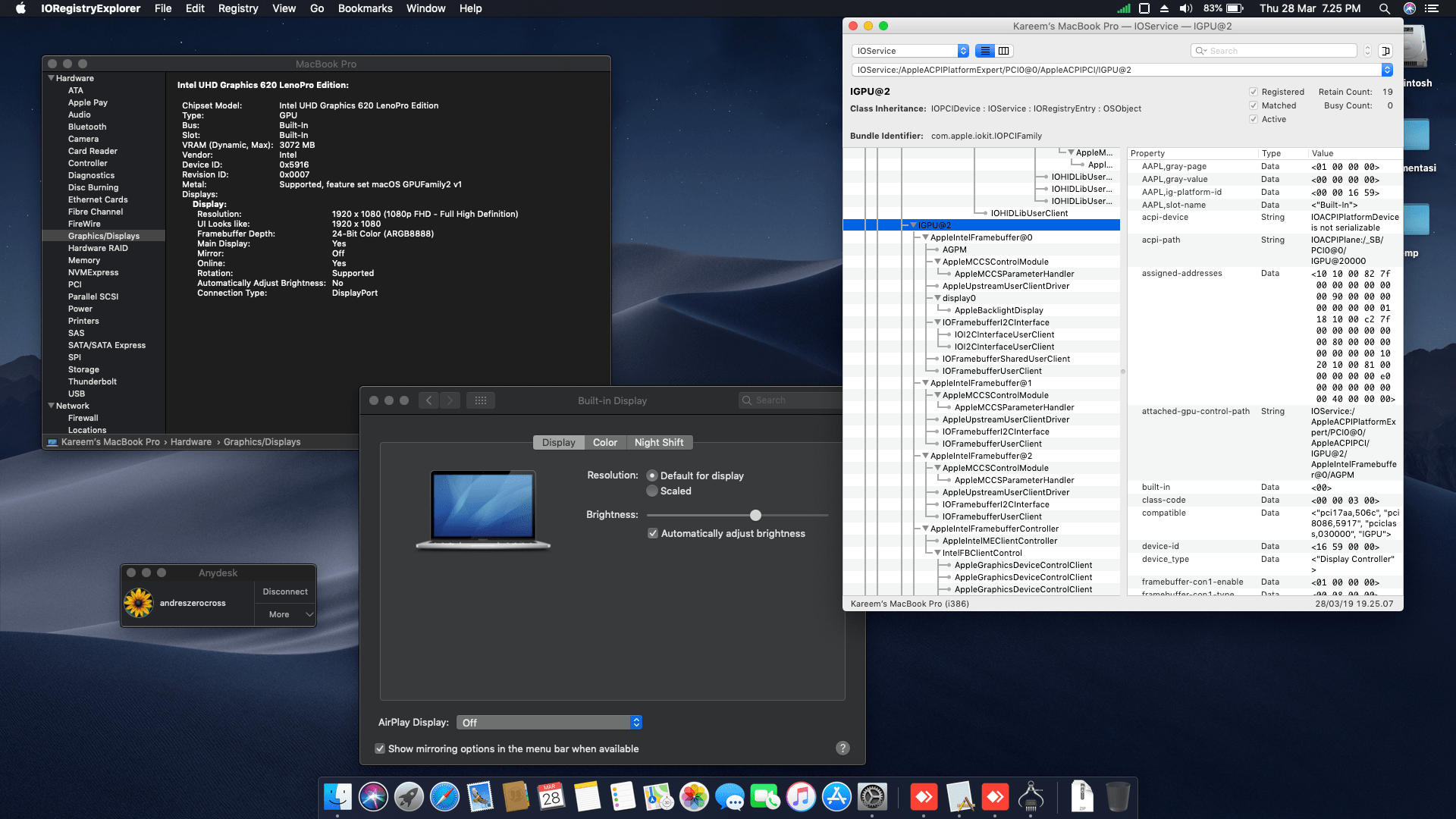Open Spotlight search in the menu bar
Image resolution: width=1456 pixels, height=819 pixels.
(x=1384, y=8)
